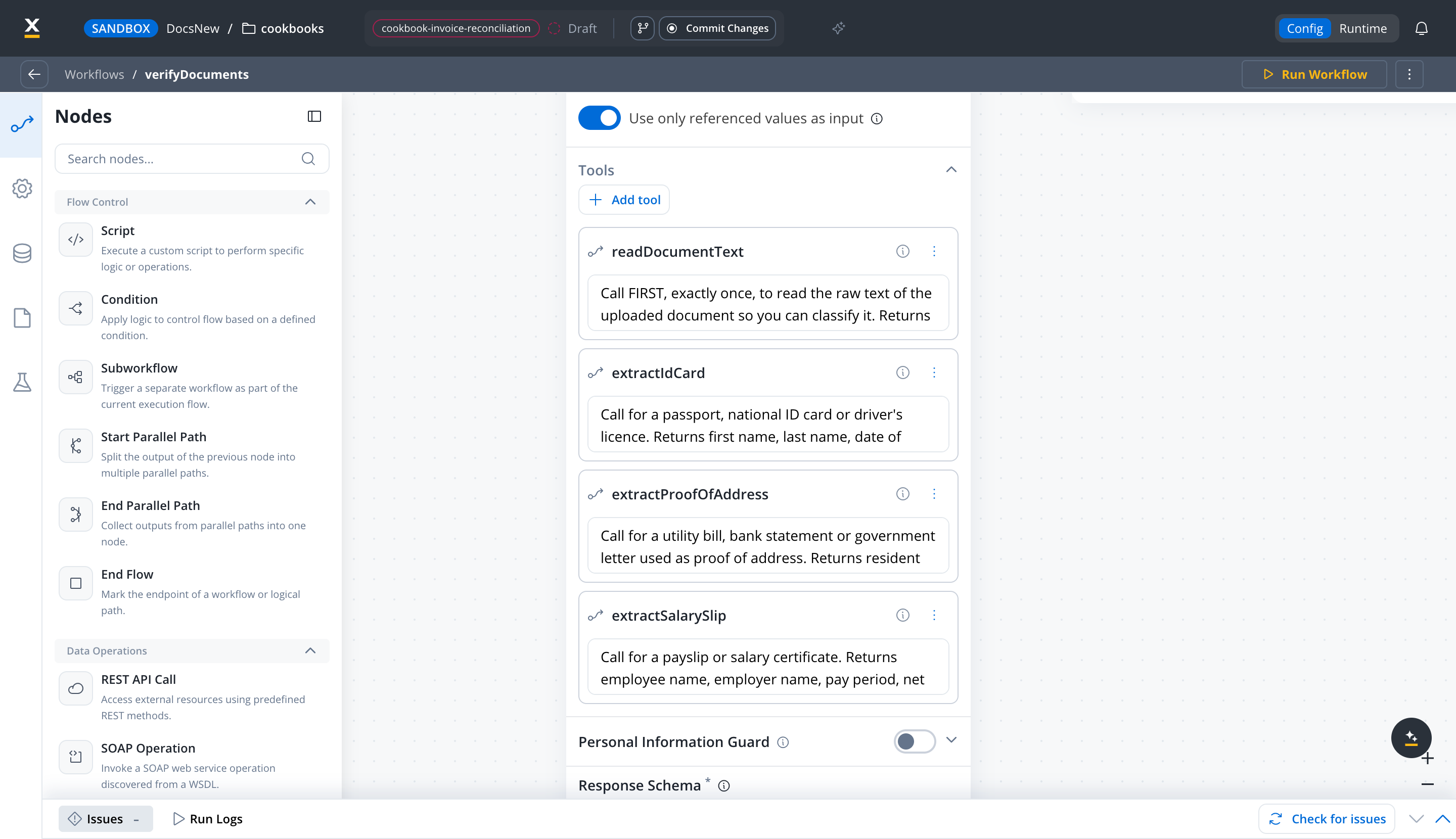Viewport: 1456px width, 839px height.
Task: Click the search magnifier icon
Action: [308, 159]
